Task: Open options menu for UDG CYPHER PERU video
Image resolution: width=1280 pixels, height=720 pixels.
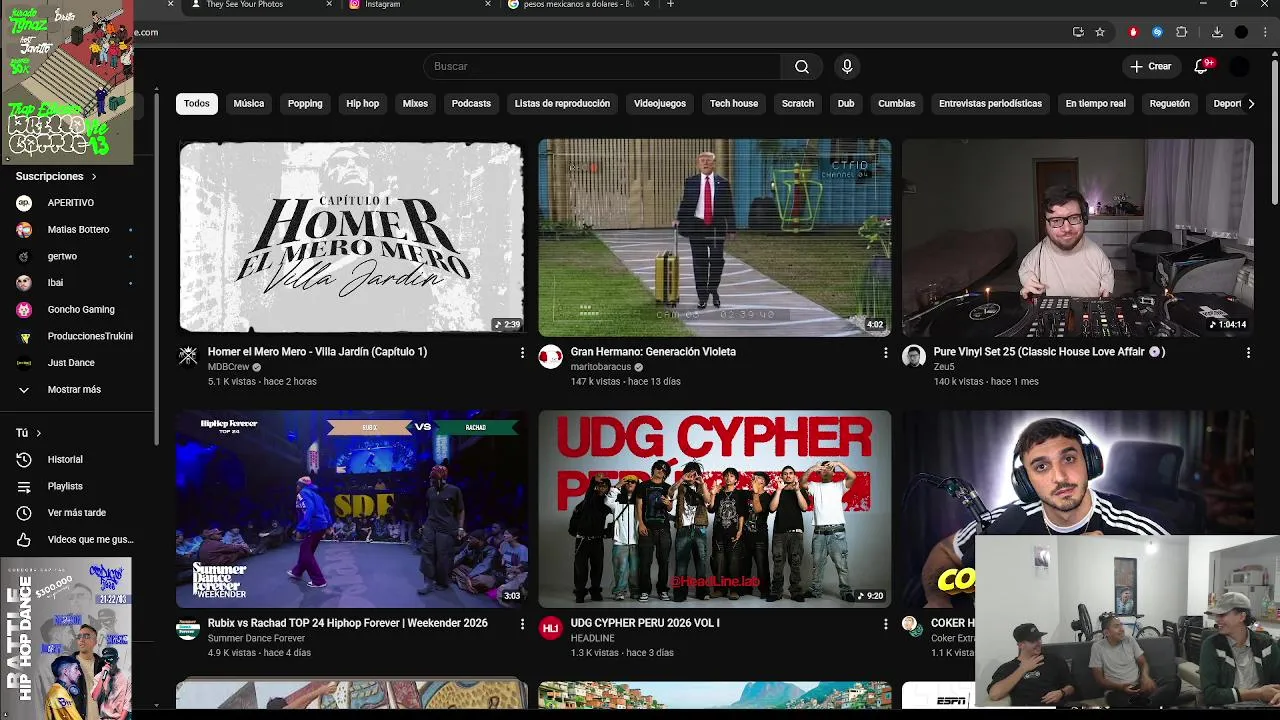Action: [885, 624]
